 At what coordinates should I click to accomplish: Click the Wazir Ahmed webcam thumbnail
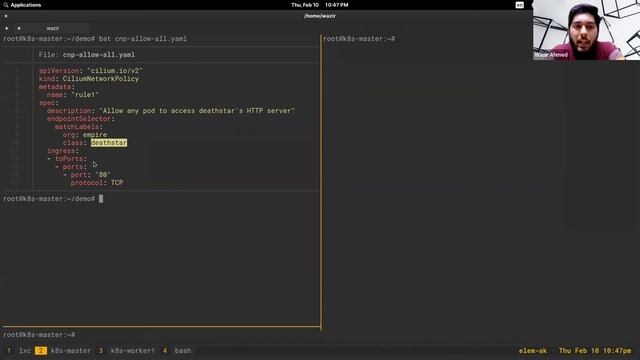(586, 30)
